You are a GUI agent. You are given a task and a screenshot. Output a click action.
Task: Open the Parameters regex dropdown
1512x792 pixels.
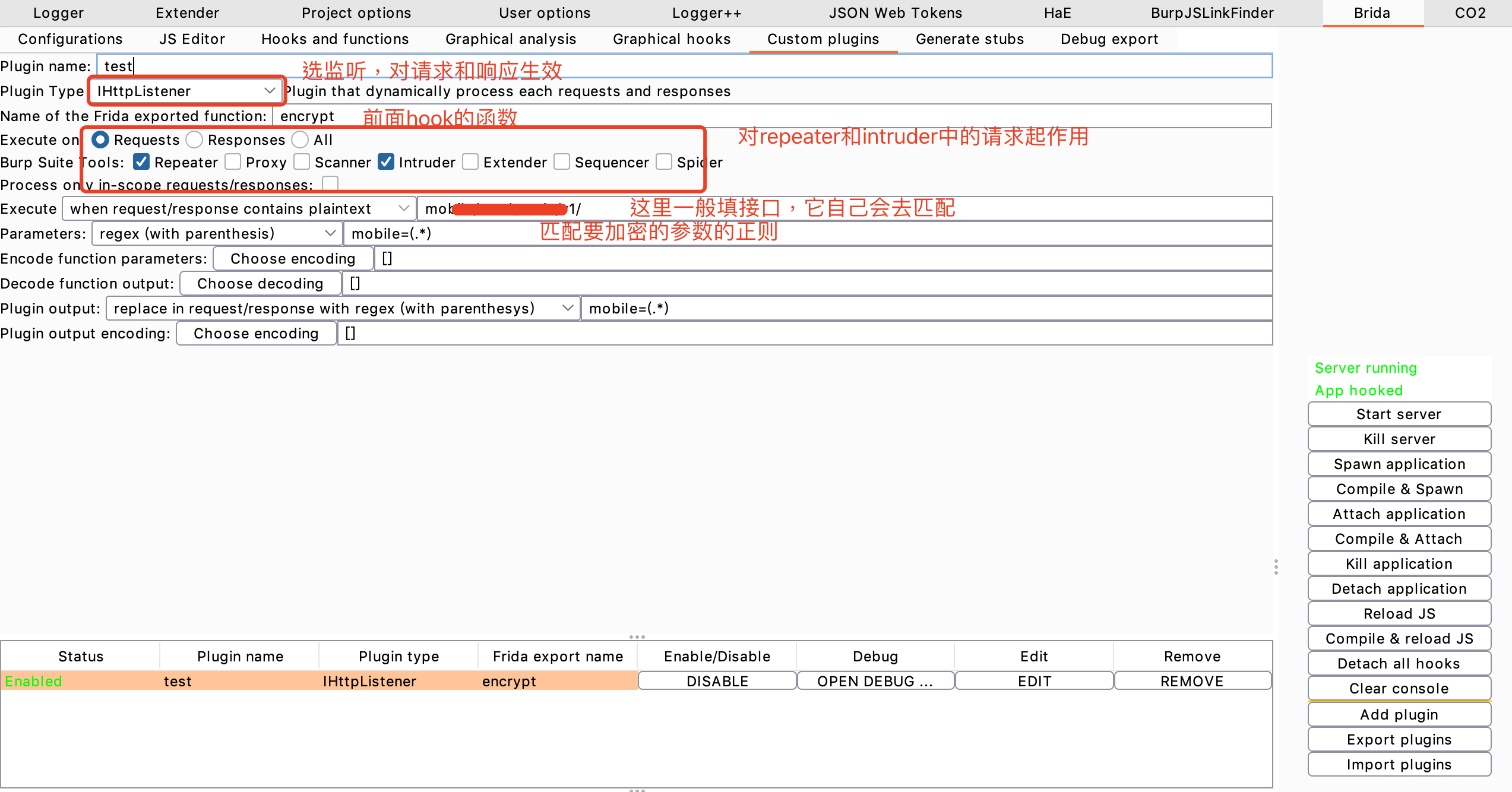point(217,233)
